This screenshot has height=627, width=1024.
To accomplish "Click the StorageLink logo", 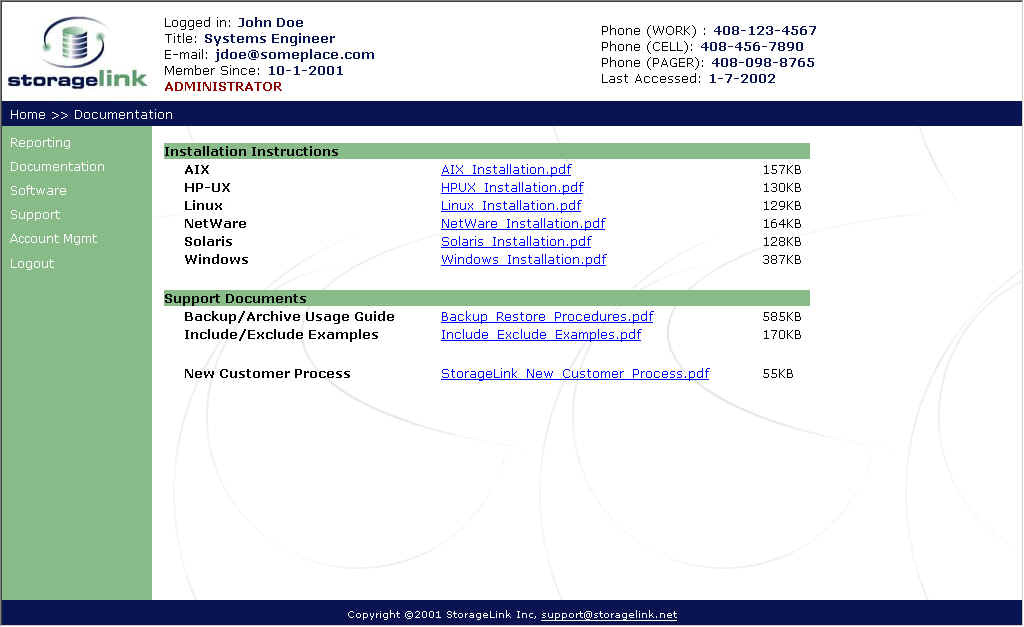I will tap(77, 52).
